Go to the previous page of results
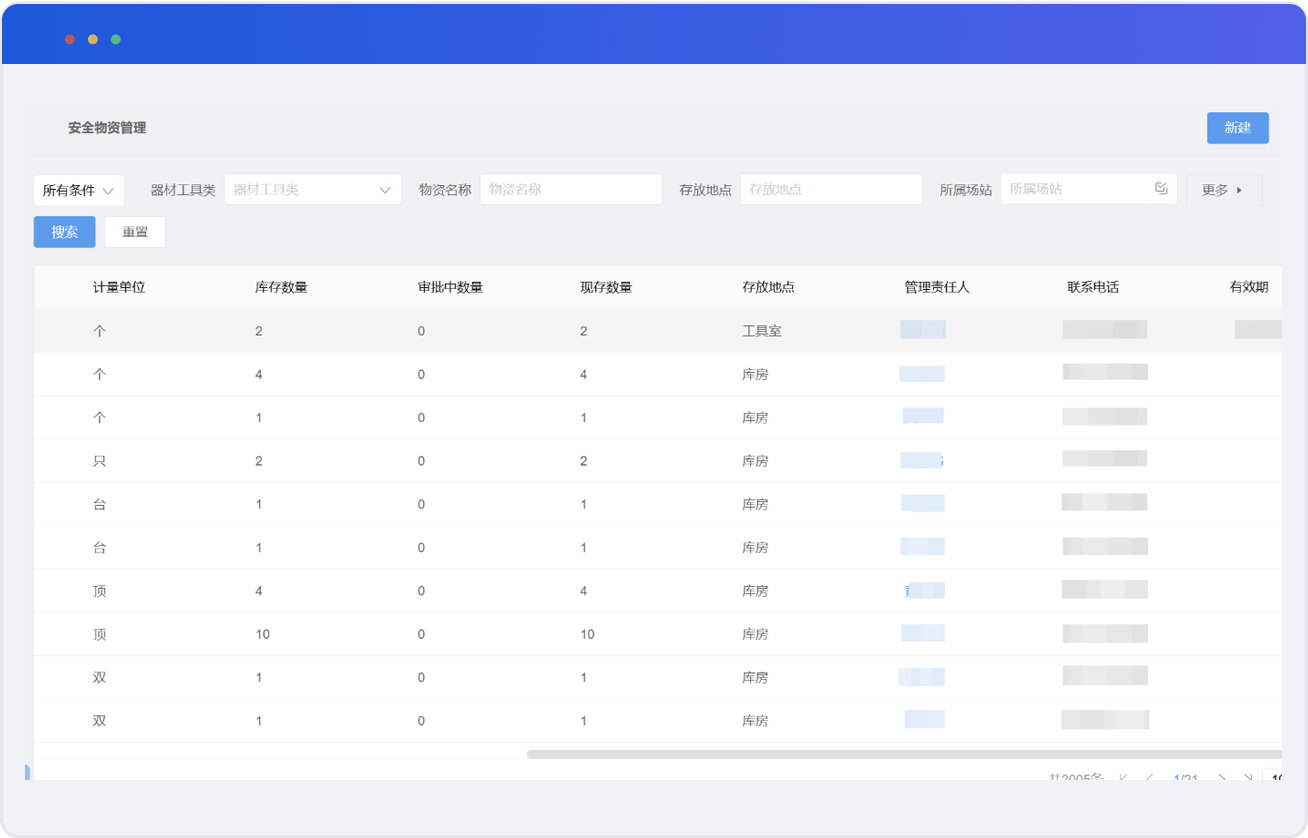 [x=1149, y=777]
